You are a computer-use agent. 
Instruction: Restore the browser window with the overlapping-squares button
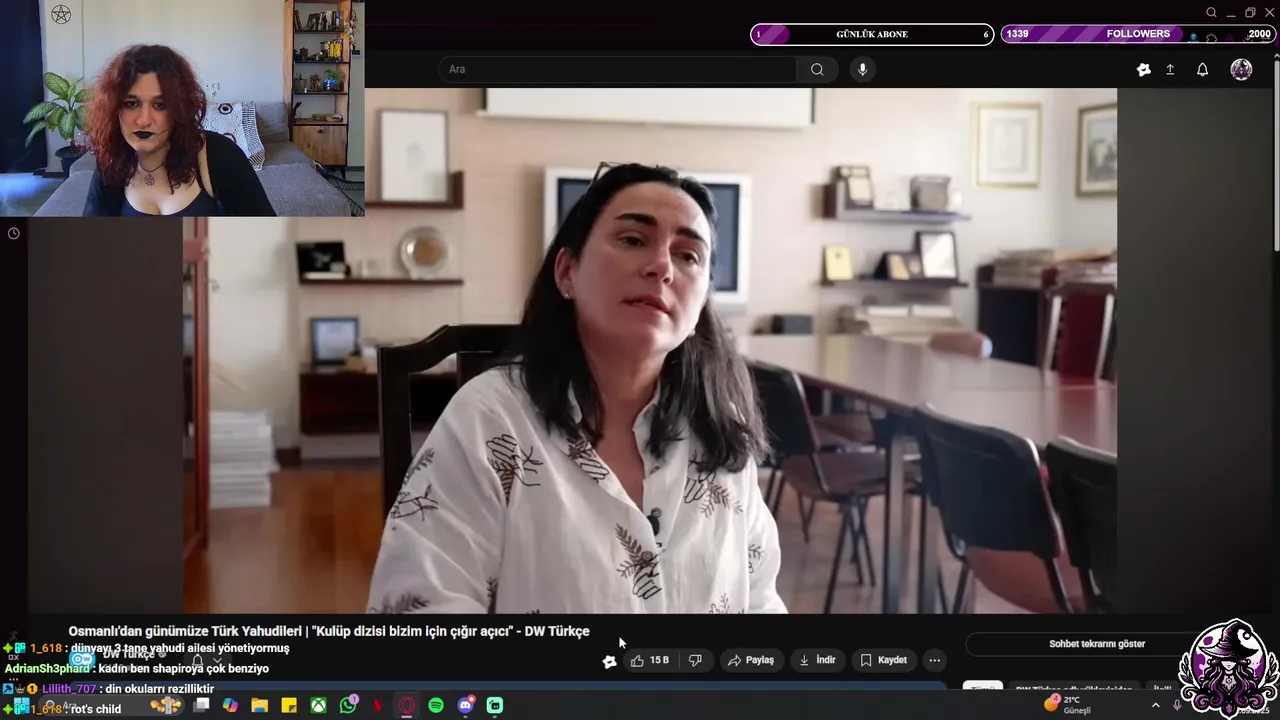1250,13
